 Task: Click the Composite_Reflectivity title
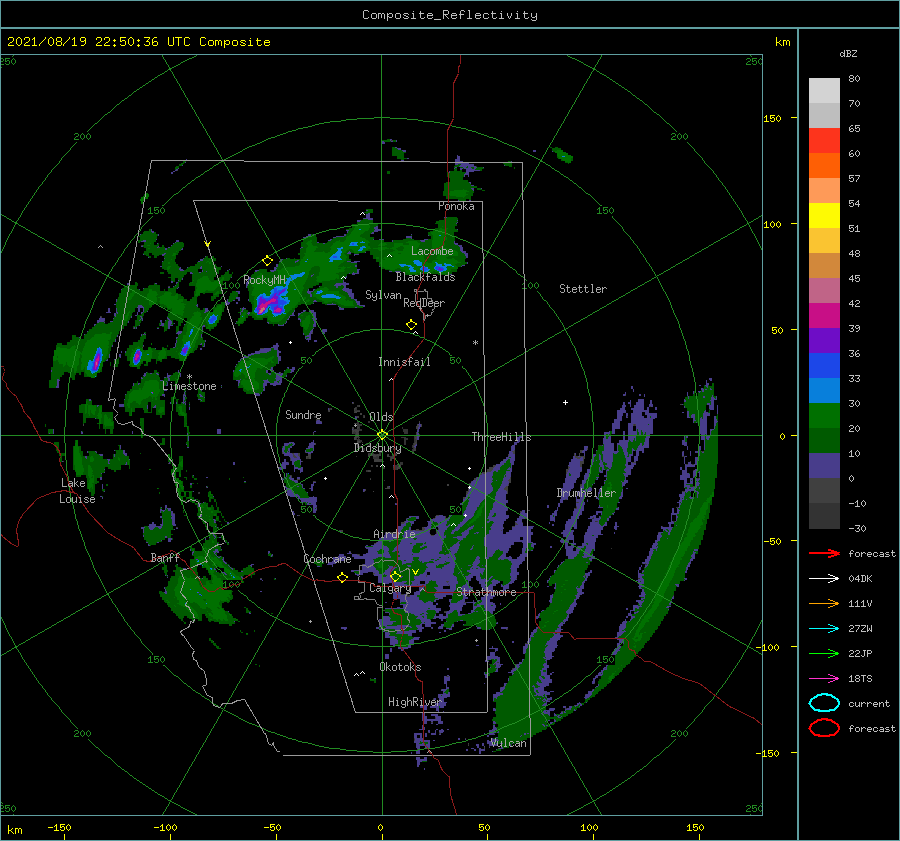[x=449, y=15]
